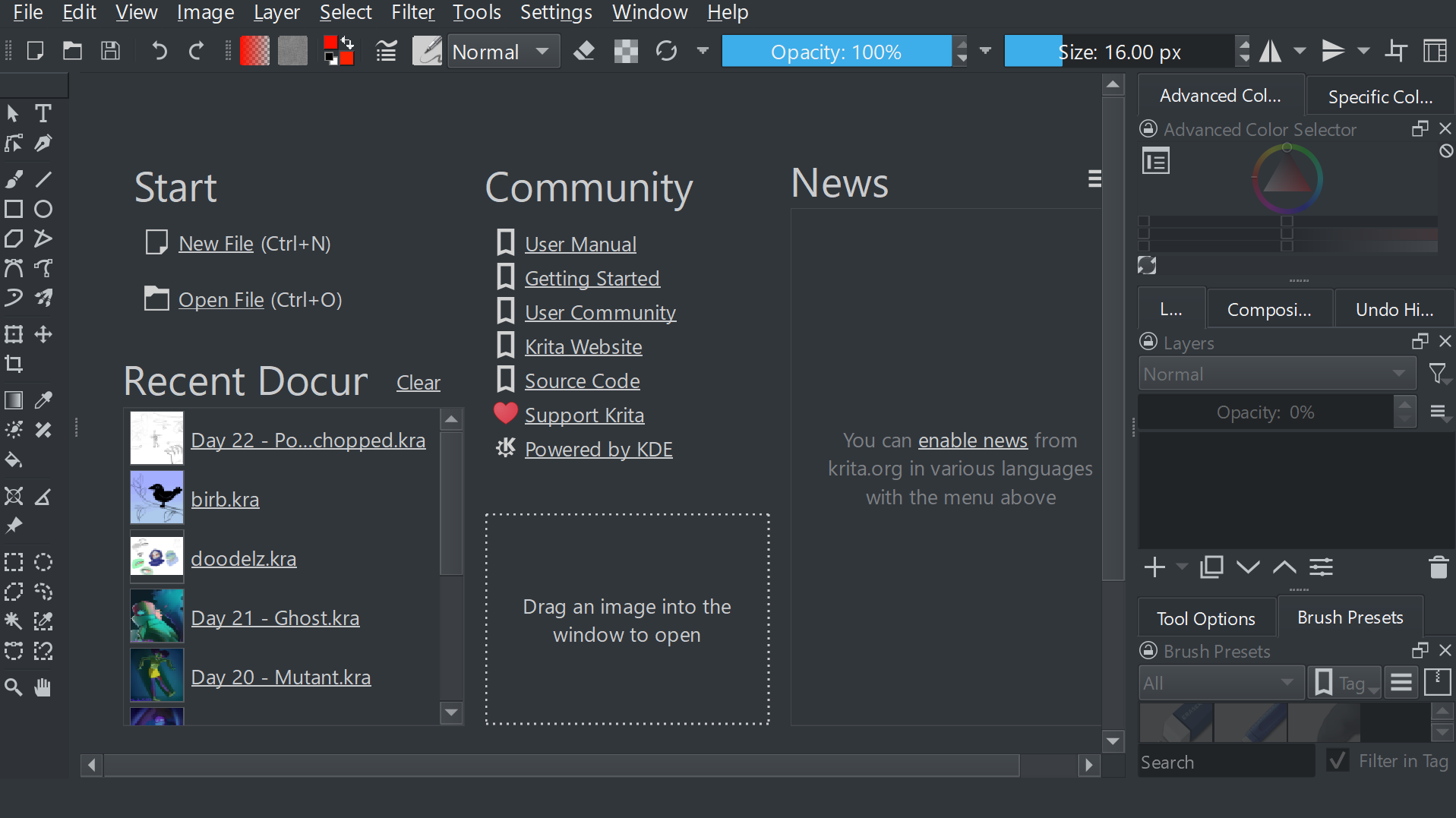Viewport: 1456px width, 818px height.
Task: Select the Crop tool
Action: pyautogui.click(x=14, y=364)
